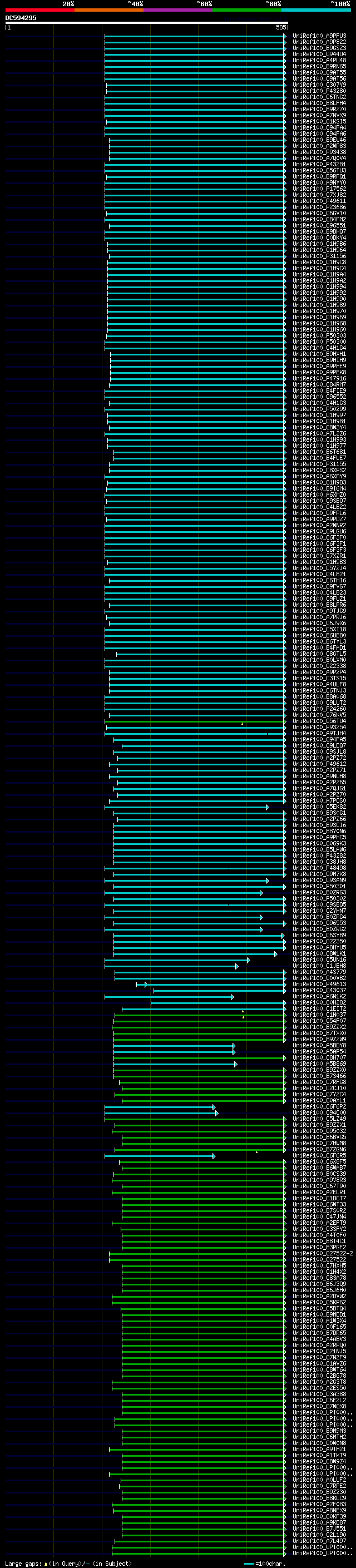This screenshot has width=356, height=1568.
Task: Open hit UniRef100_A9NUH8
Action: pyautogui.click(x=319, y=776)
